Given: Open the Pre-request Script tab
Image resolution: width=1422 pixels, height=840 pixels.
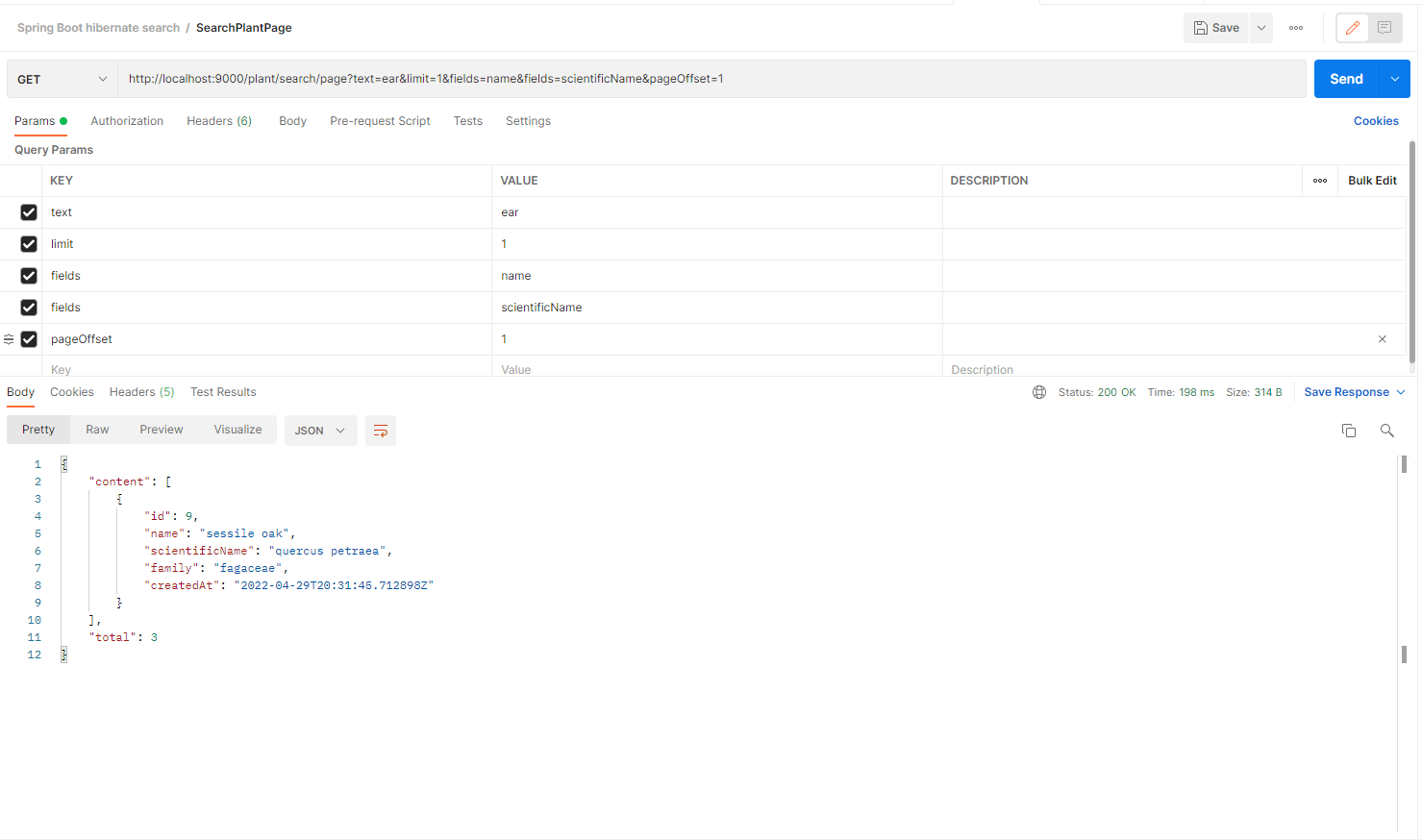Looking at the screenshot, I should [x=380, y=121].
